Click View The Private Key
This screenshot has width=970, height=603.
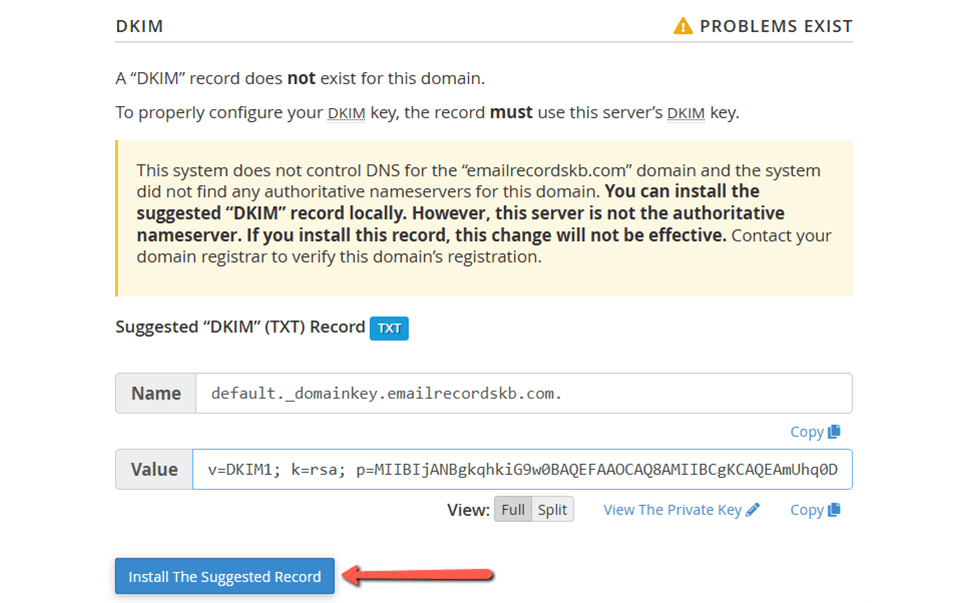(x=672, y=509)
